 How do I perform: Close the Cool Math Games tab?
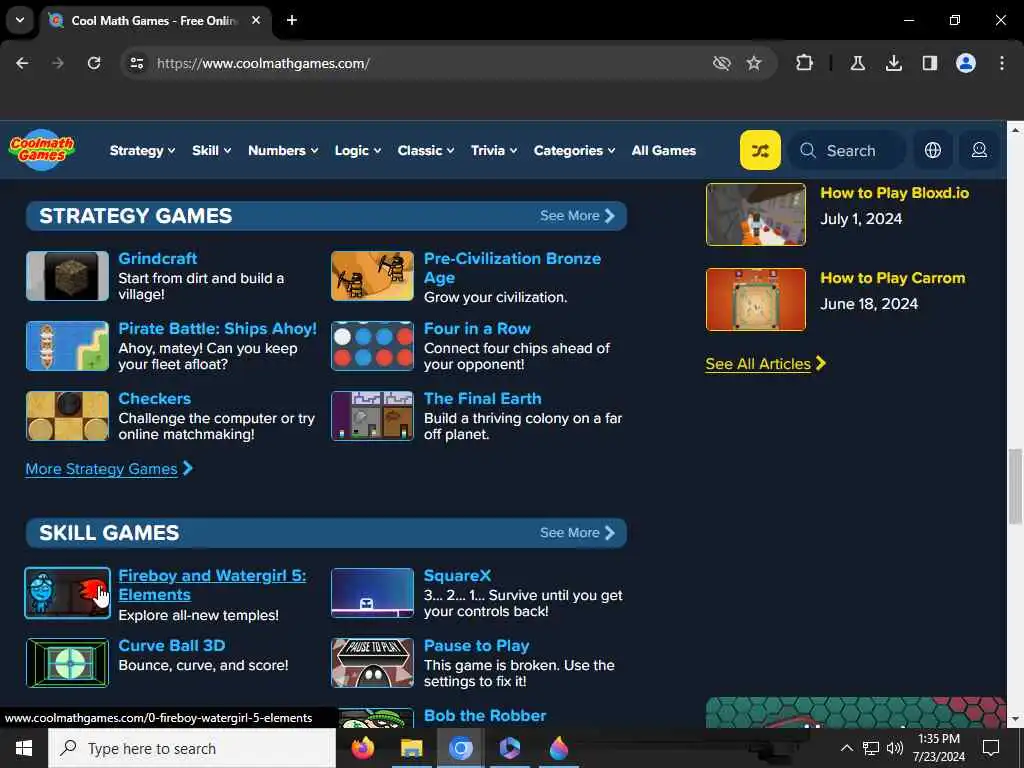(256, 20)
